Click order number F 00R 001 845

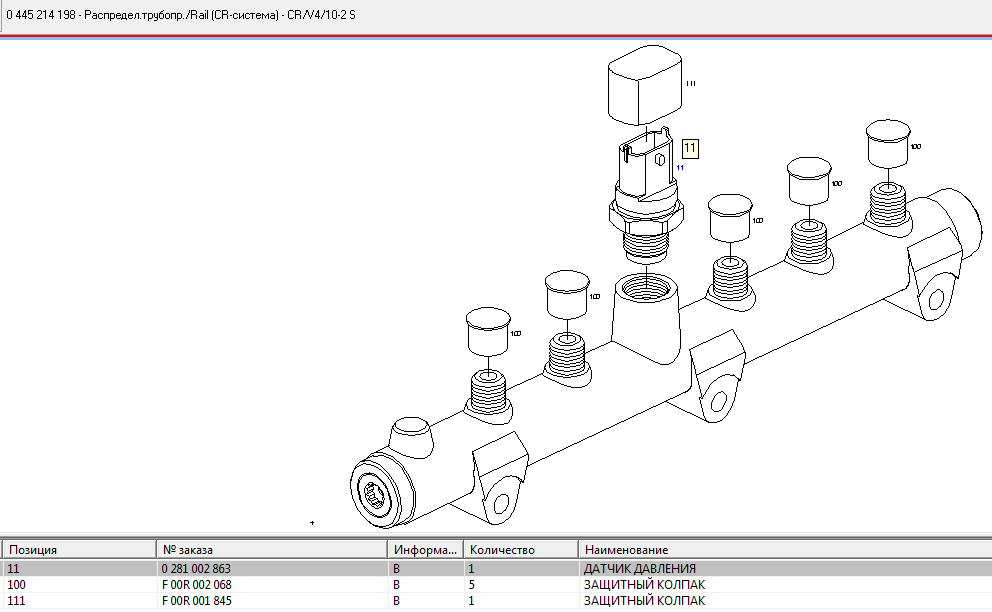[x=196, y=600]
